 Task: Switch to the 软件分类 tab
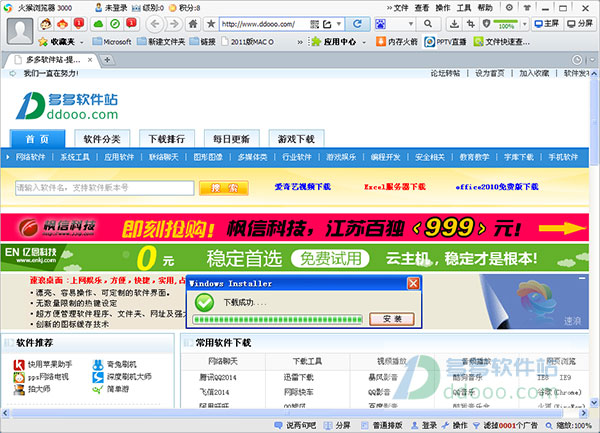(x=102, y=139)
